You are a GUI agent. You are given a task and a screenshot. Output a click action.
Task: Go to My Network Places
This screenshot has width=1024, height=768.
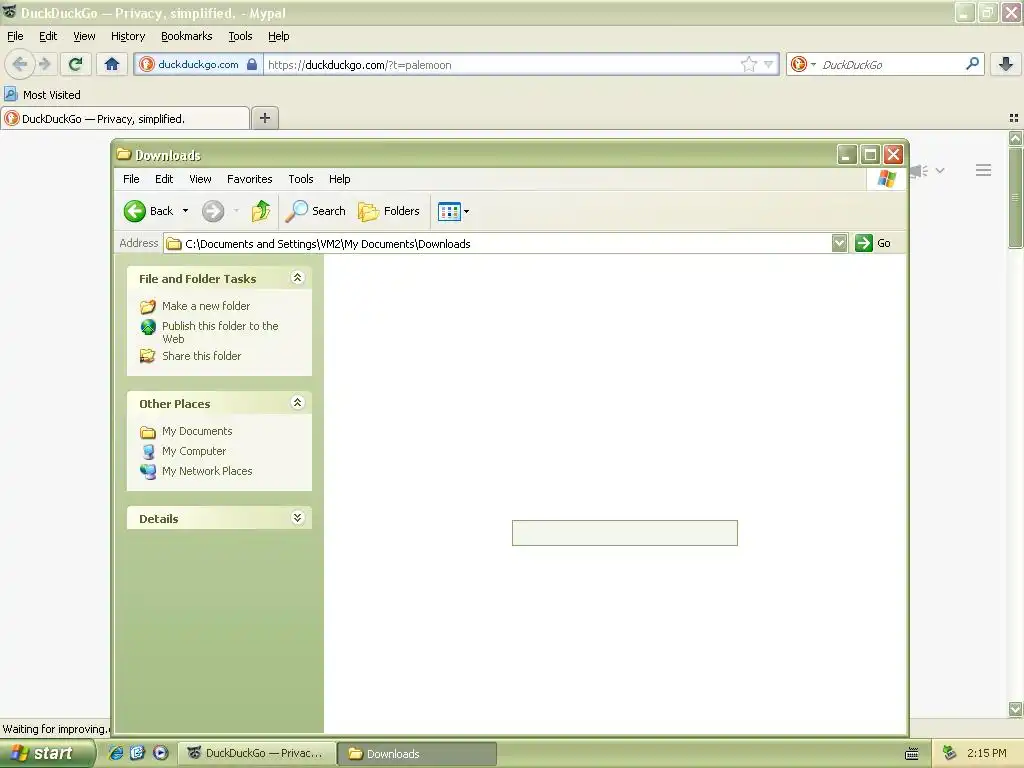[207, 471]
